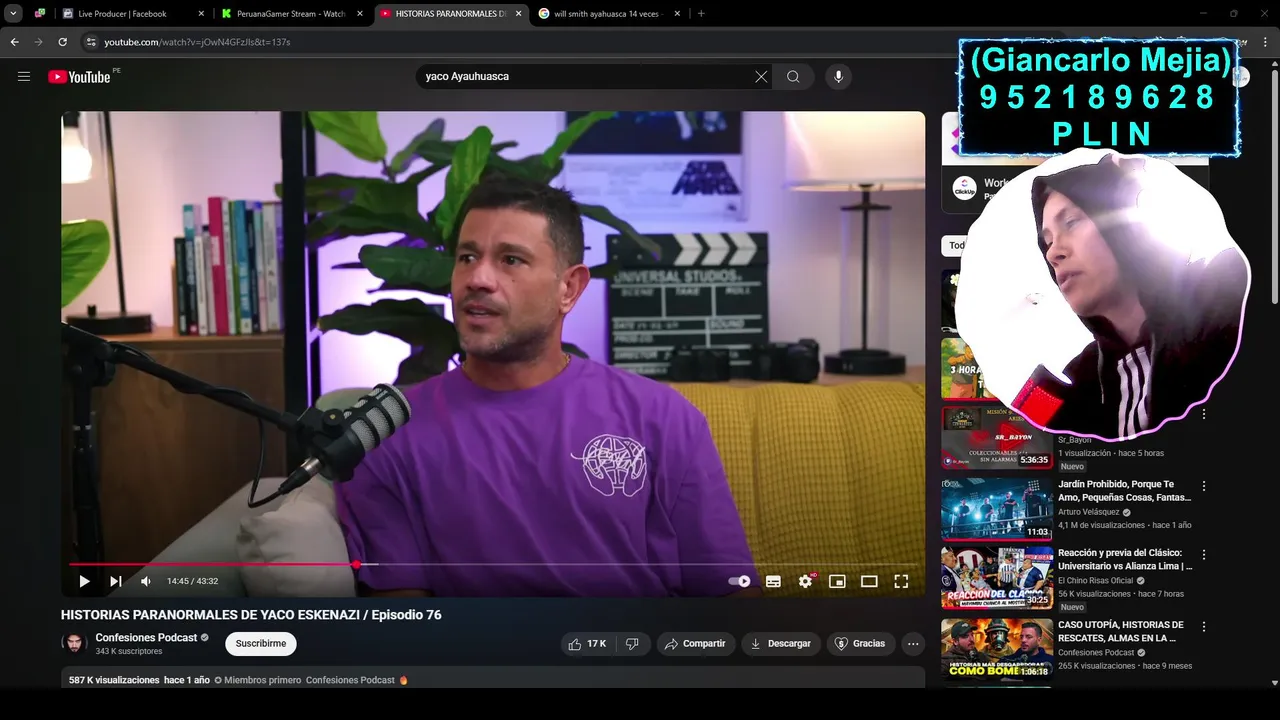
Task: Open Confesiones Podcast channel avatar
Action: [74, 644]
